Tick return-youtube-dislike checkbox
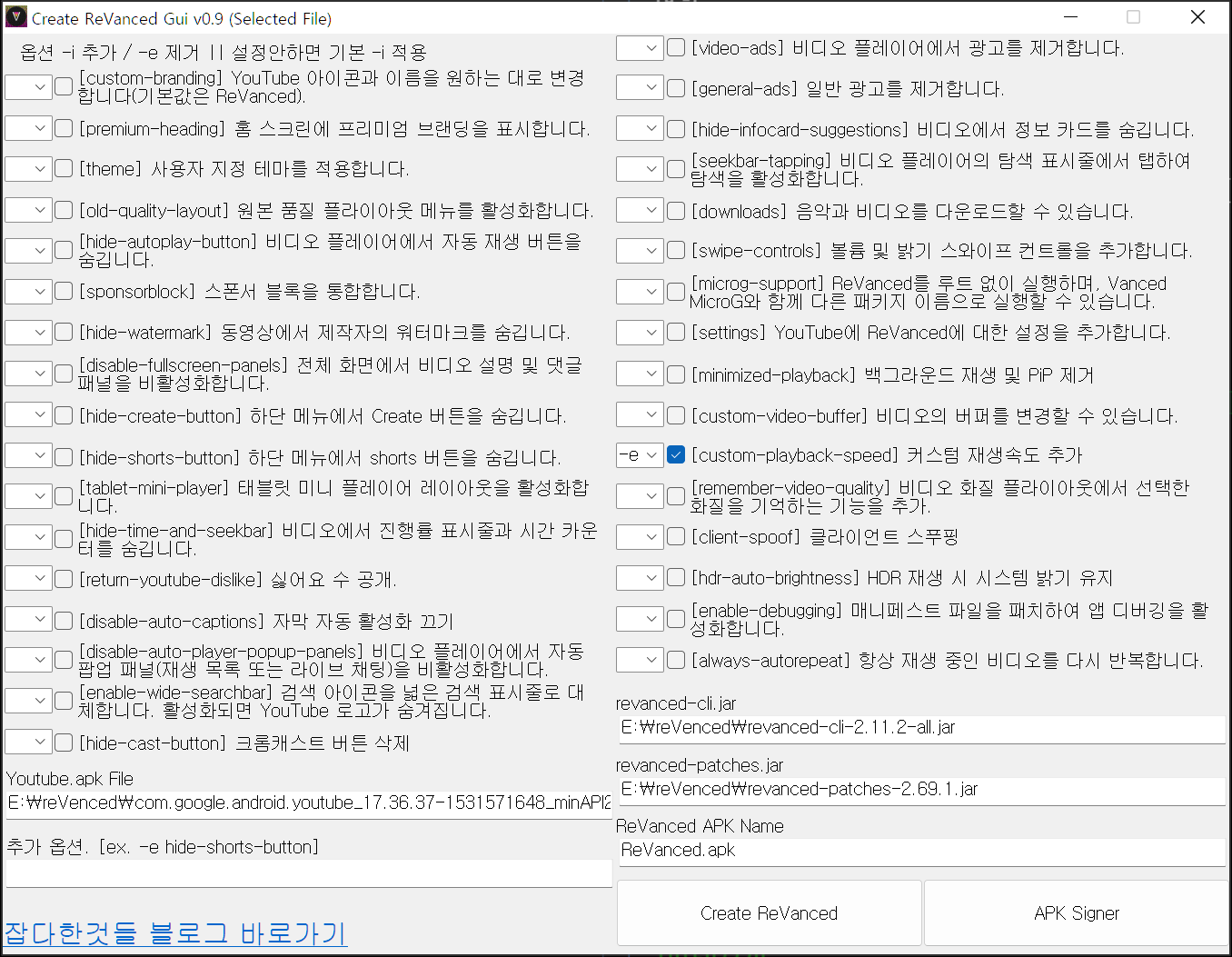1232x957 pixels. coord(64,579)
